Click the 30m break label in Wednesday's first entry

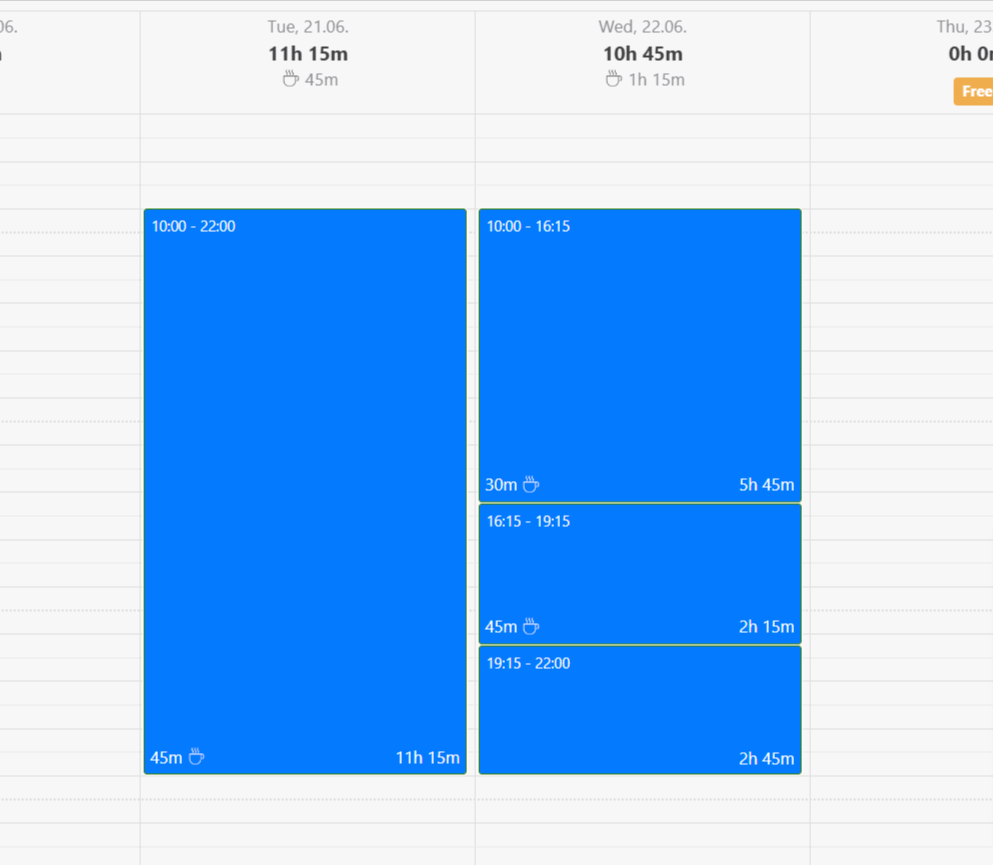coord(501,485)
